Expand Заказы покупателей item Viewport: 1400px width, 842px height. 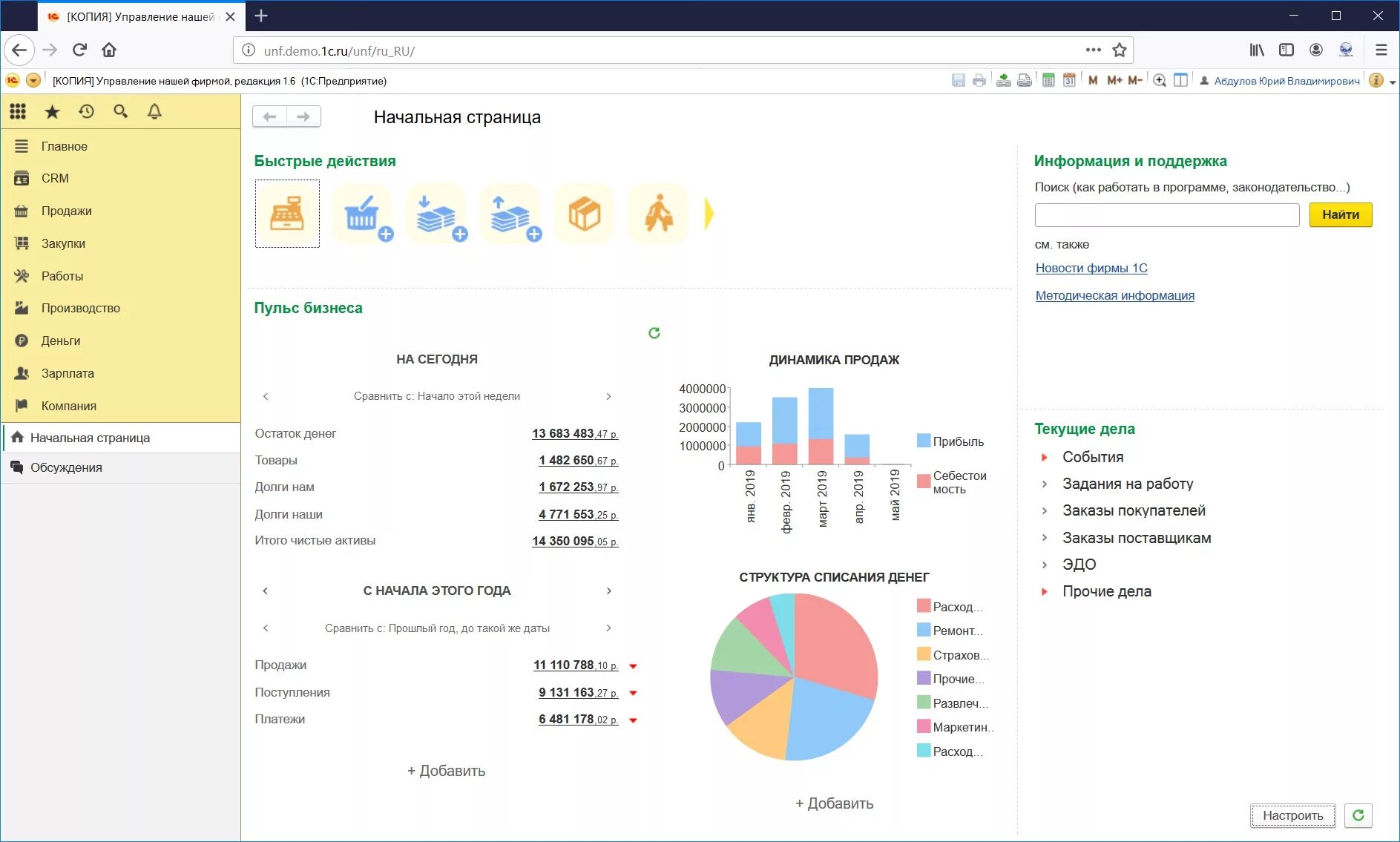click(x=1045, y=510)
